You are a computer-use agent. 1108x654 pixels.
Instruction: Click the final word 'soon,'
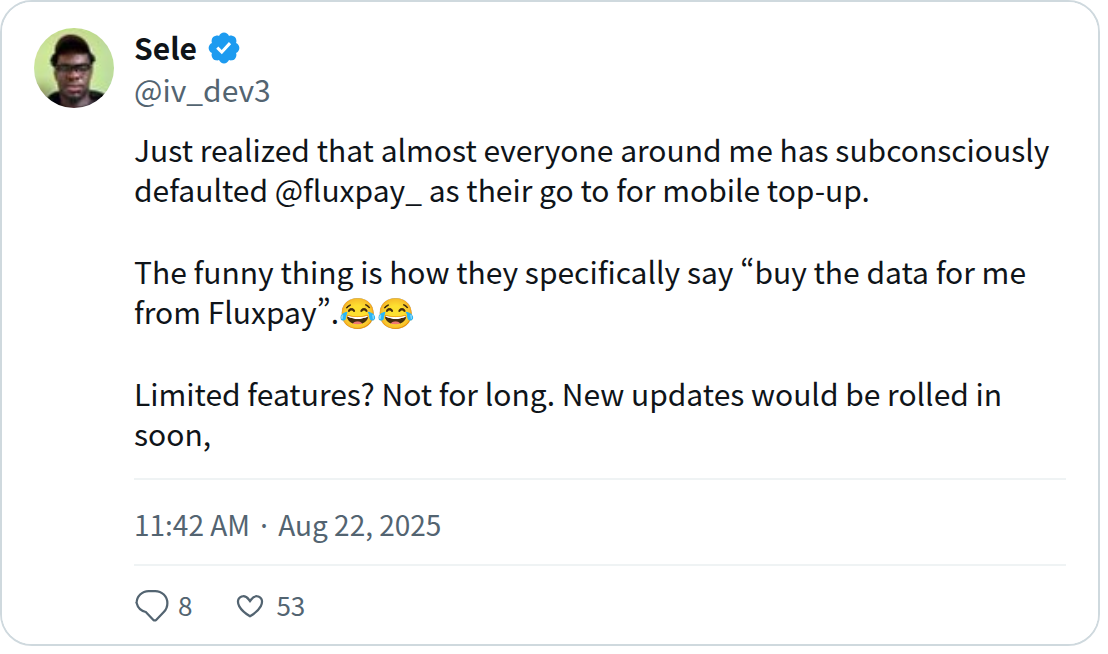[172, 436]
